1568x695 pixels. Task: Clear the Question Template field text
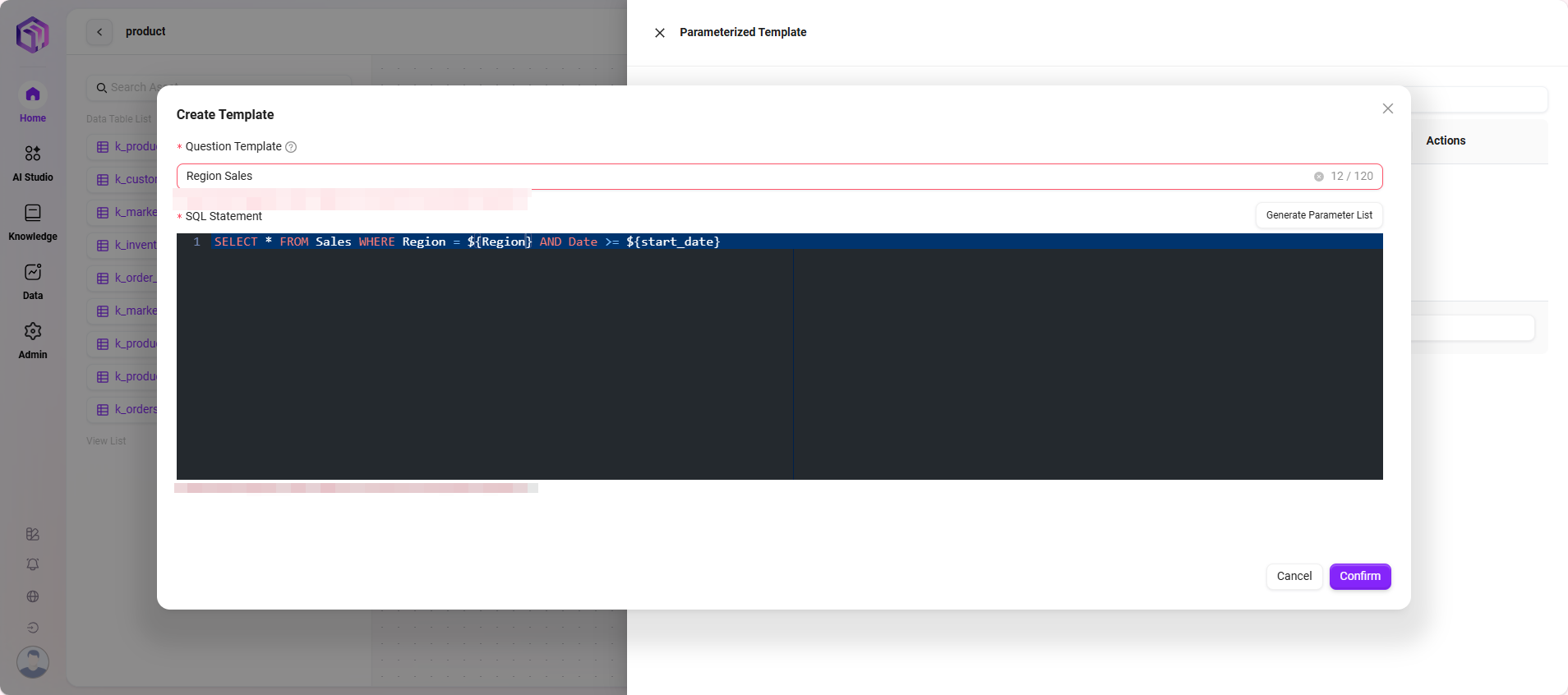click(1318, 177)
